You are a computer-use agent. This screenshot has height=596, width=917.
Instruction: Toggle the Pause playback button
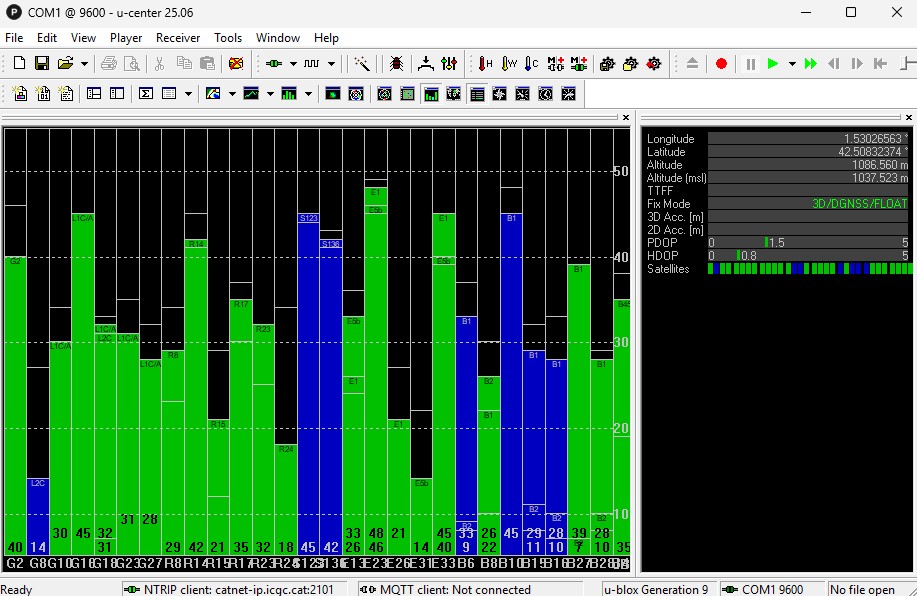tap(750, 63)
